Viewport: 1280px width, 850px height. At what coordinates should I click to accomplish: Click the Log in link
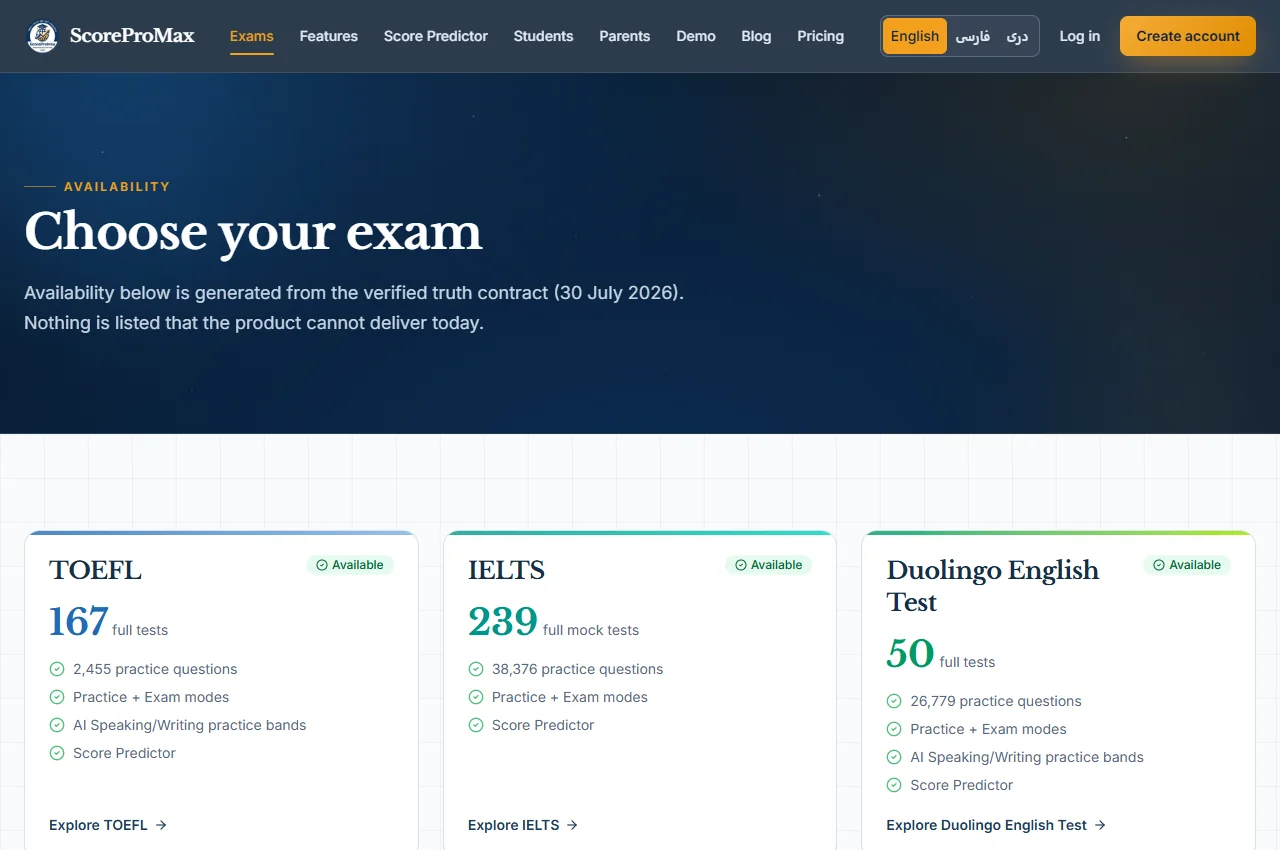pyautogui.click(x=1080, y=36)
